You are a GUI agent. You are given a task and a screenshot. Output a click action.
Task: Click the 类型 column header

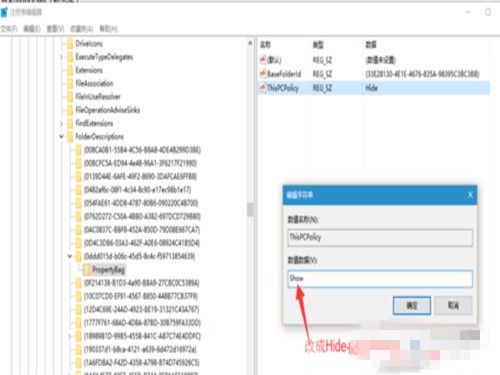(318, 44)
